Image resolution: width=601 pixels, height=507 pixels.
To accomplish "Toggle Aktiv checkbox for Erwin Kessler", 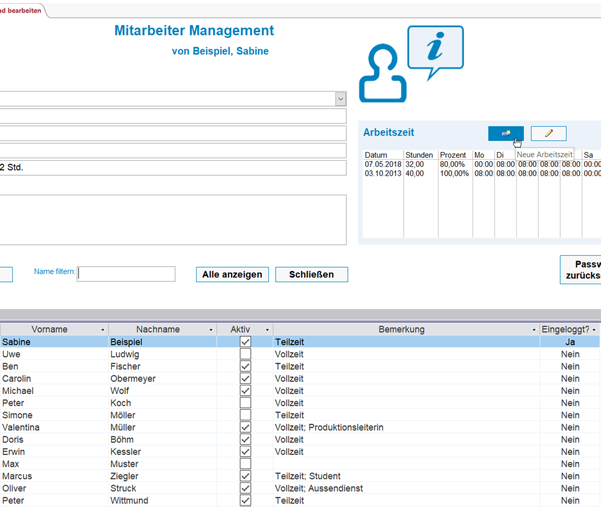I will (x=245, y=451).
